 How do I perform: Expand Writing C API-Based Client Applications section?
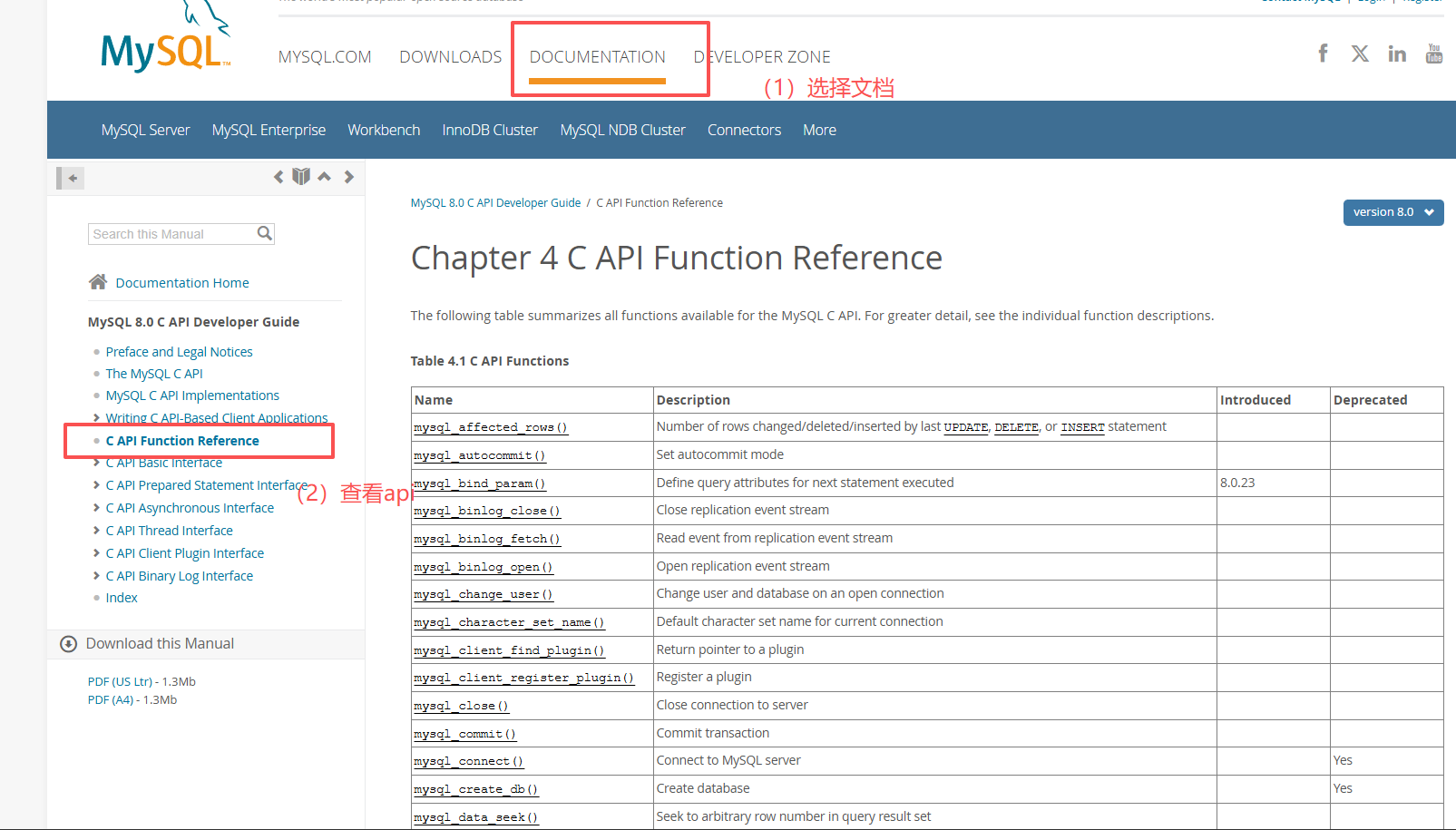97,418
